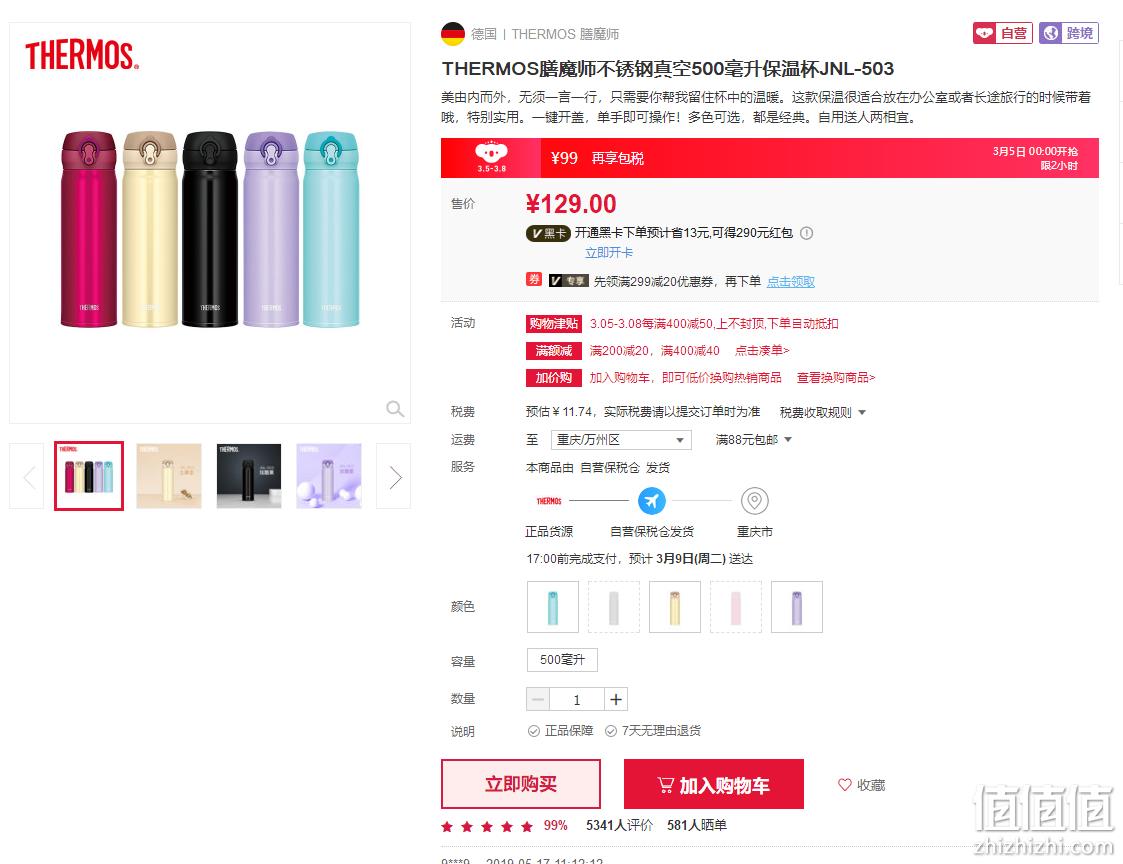The image size is (1123, 864).
Task: Click the 加入购物车 add to cart button
Action: 713,784
